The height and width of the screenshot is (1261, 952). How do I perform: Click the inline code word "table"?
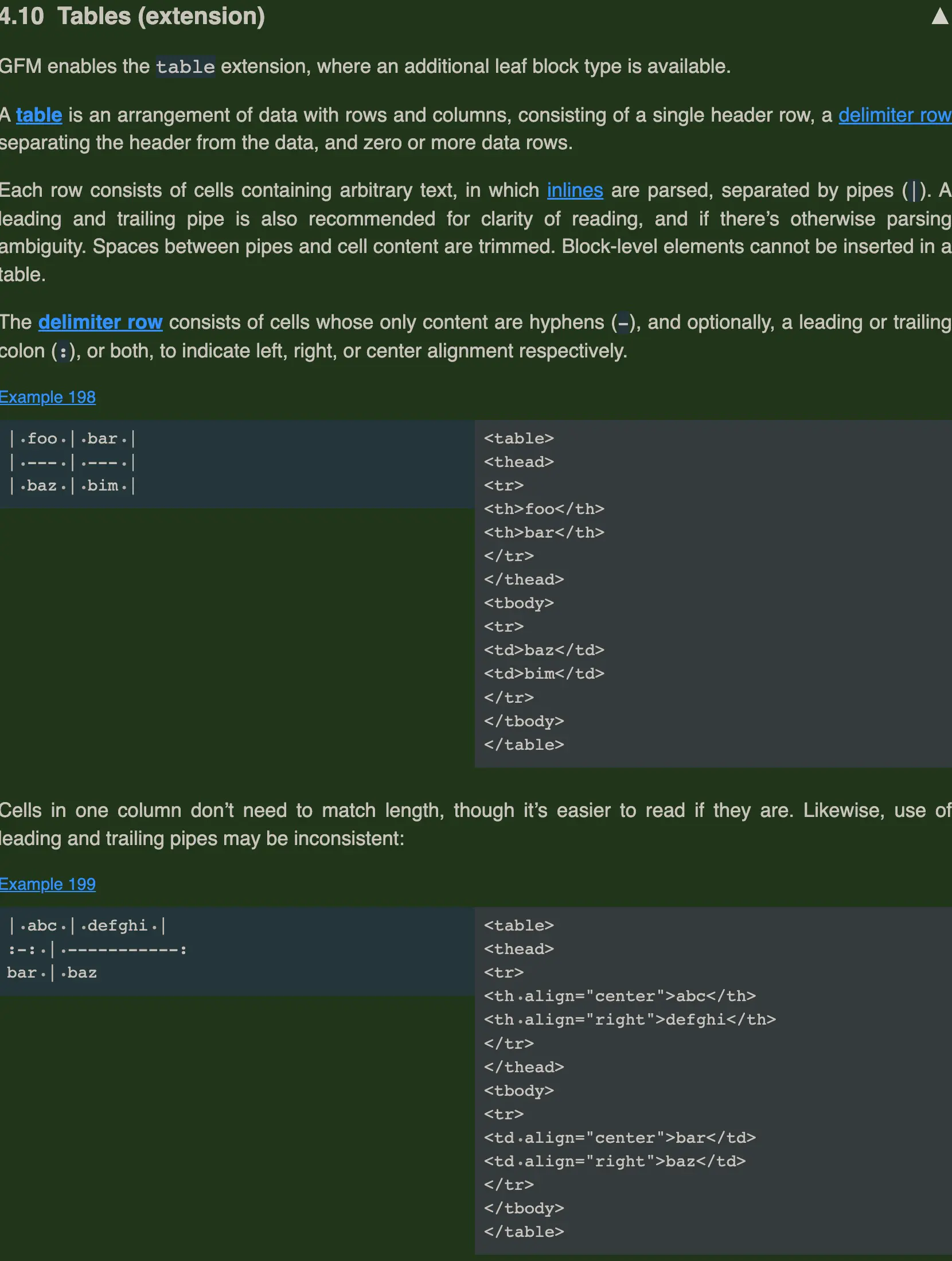(185, 67)
